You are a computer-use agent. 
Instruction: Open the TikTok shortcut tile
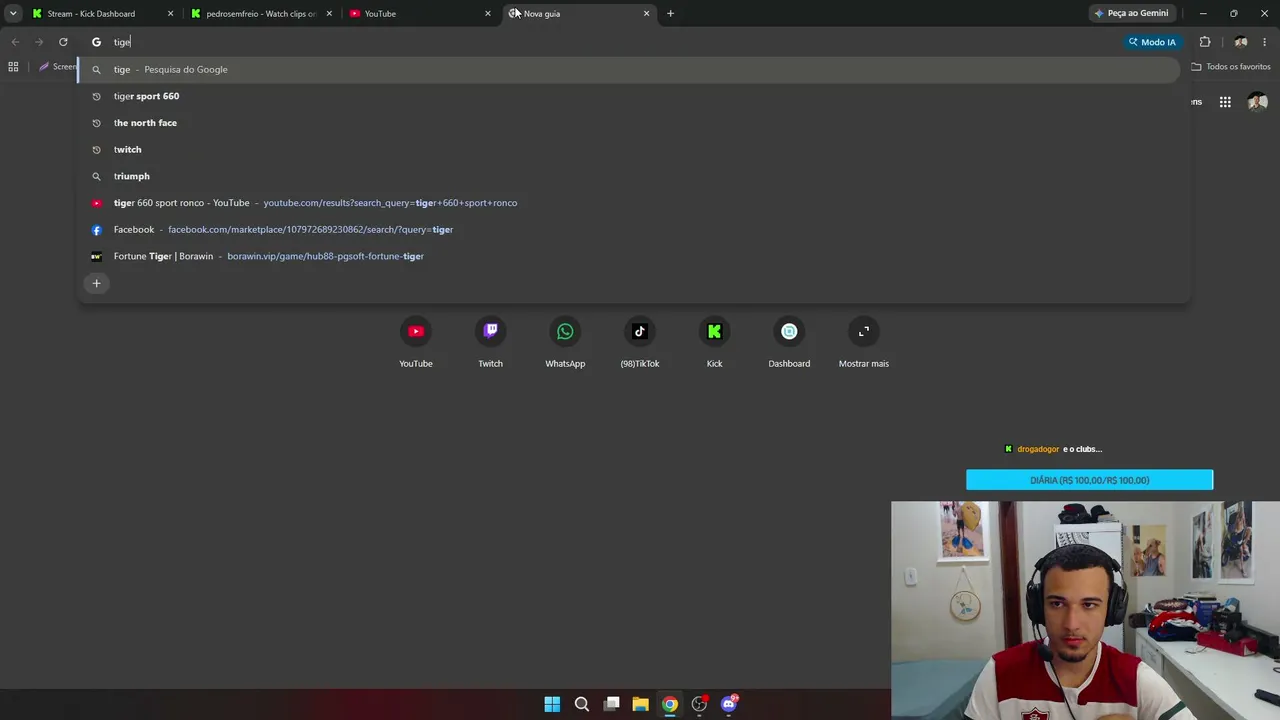(640, 343)
